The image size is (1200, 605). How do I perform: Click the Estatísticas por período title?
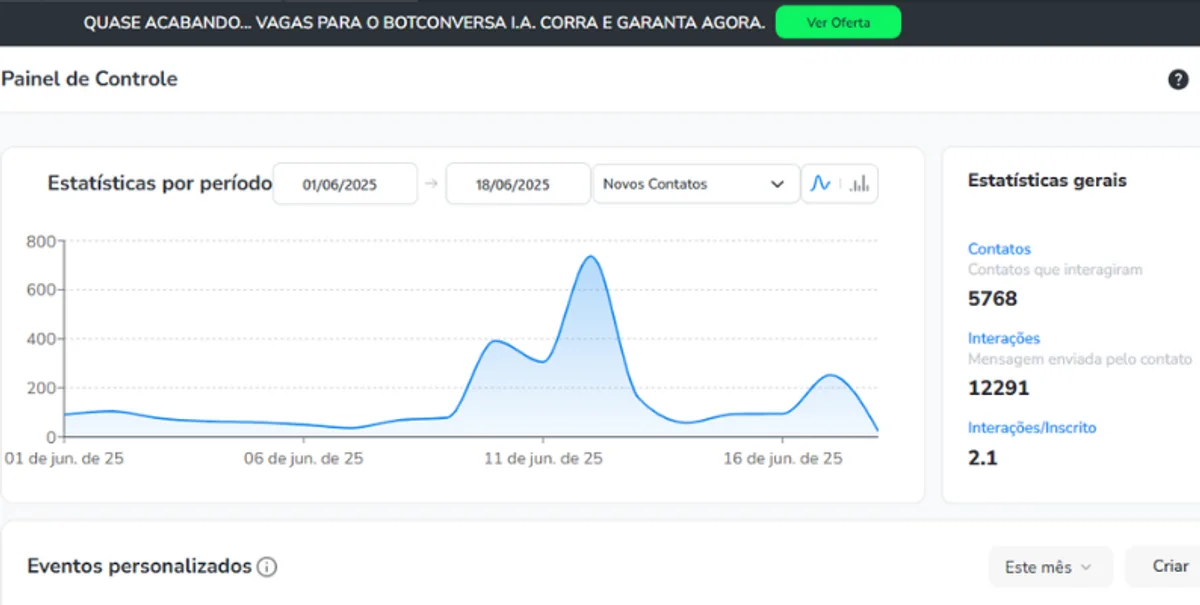click(x=160, y=183)
